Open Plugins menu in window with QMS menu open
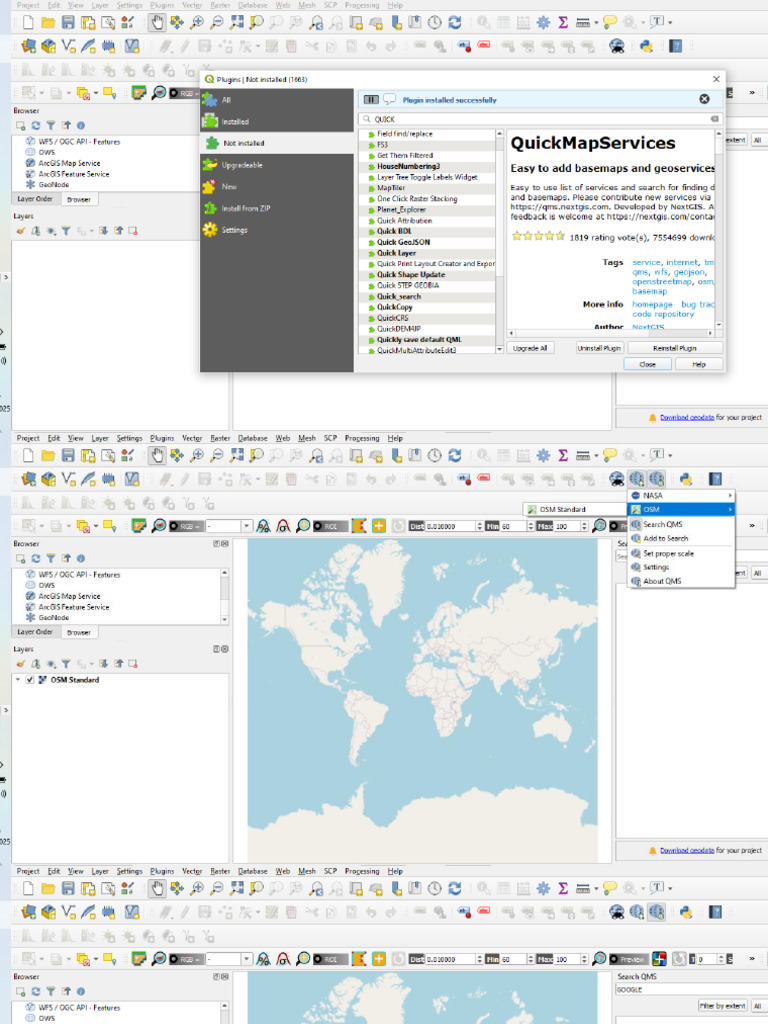 click(x=162, y=438)
